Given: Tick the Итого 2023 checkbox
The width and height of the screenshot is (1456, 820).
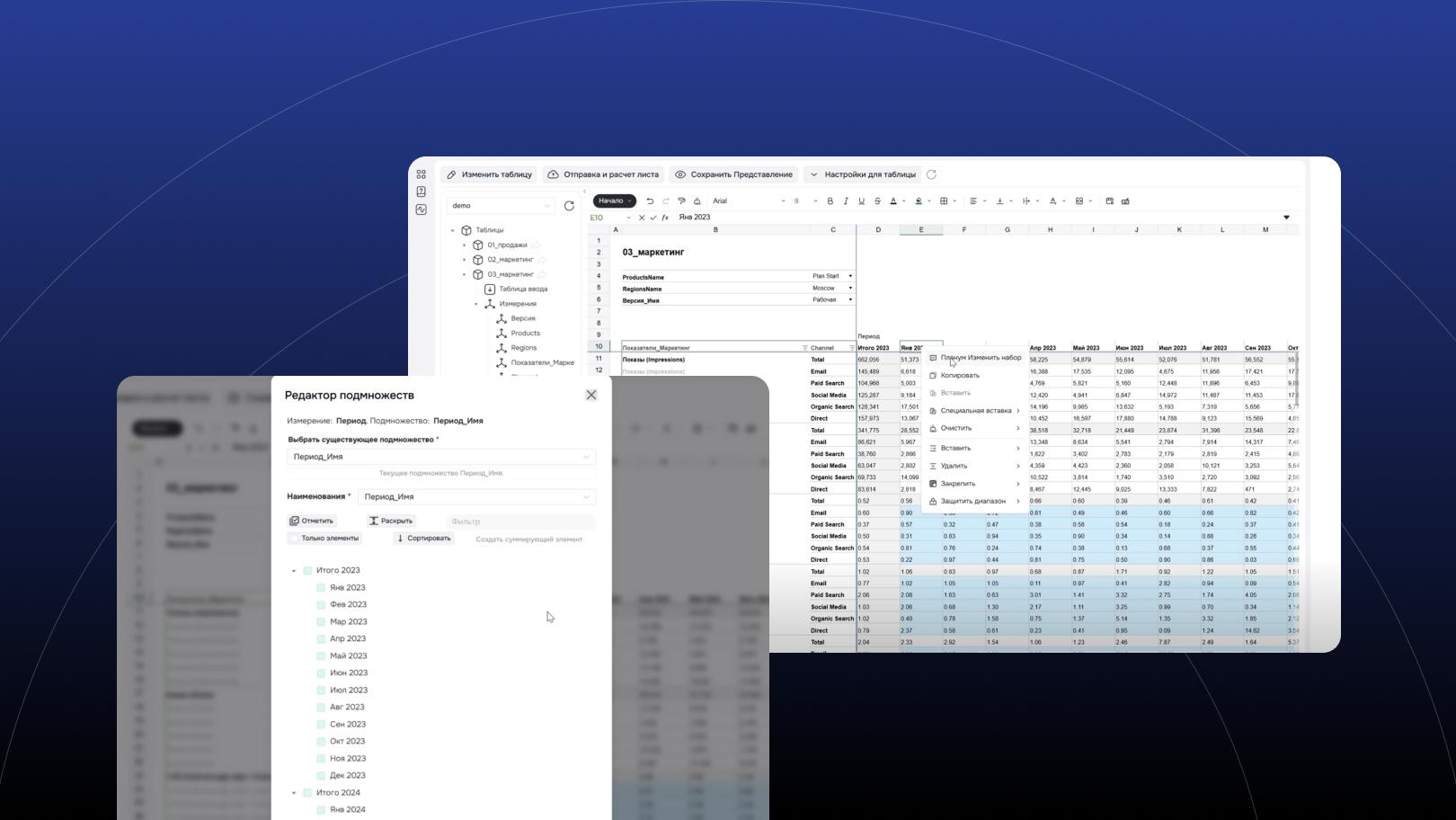Looking at the screenshot, I should tap(307, 571).
